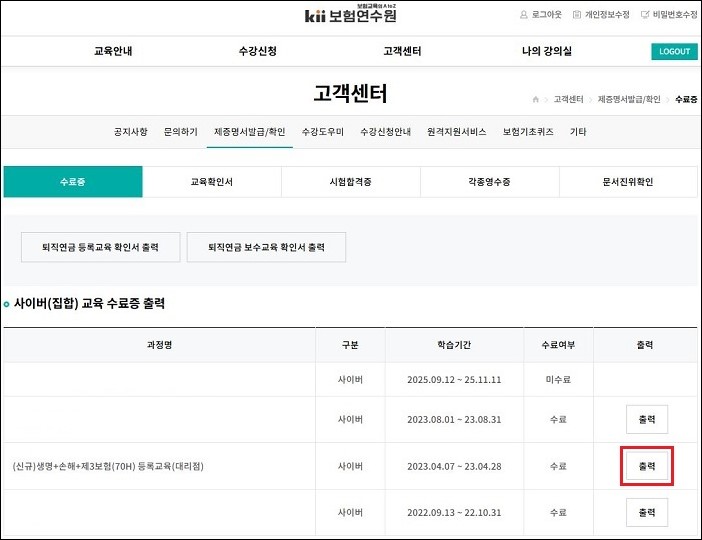Viewport: 702px width, 540px height.
Task: Open the 교육안내 main menu
Action: pyautogui.click(x=113, y=51)
